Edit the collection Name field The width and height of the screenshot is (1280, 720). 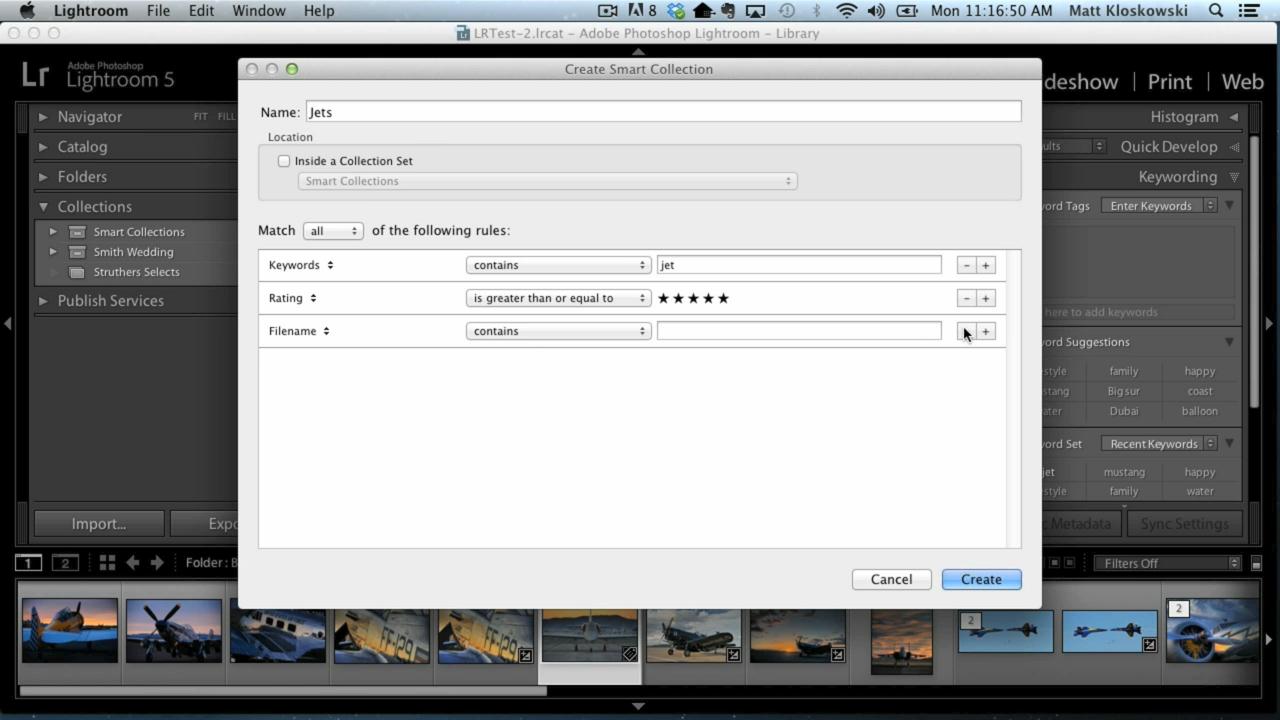click(663, 112)
